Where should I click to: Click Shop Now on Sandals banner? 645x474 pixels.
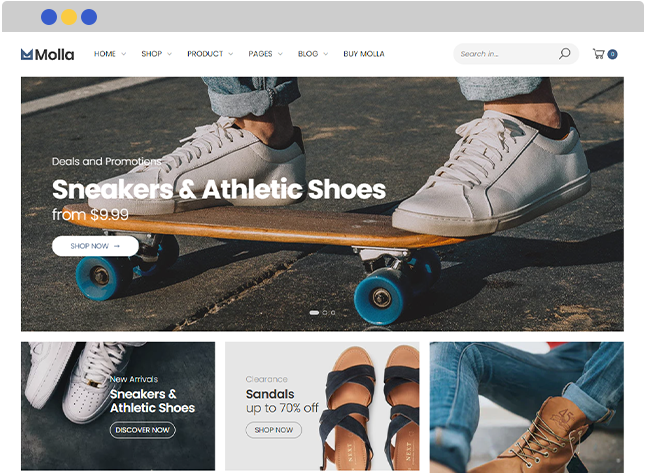tap(274, 430)
